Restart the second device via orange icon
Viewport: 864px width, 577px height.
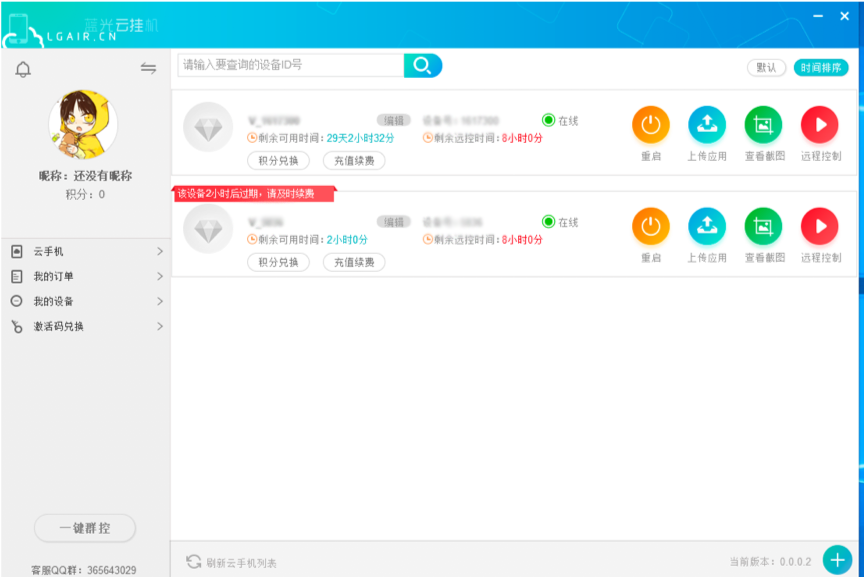[x=651, y=227]
